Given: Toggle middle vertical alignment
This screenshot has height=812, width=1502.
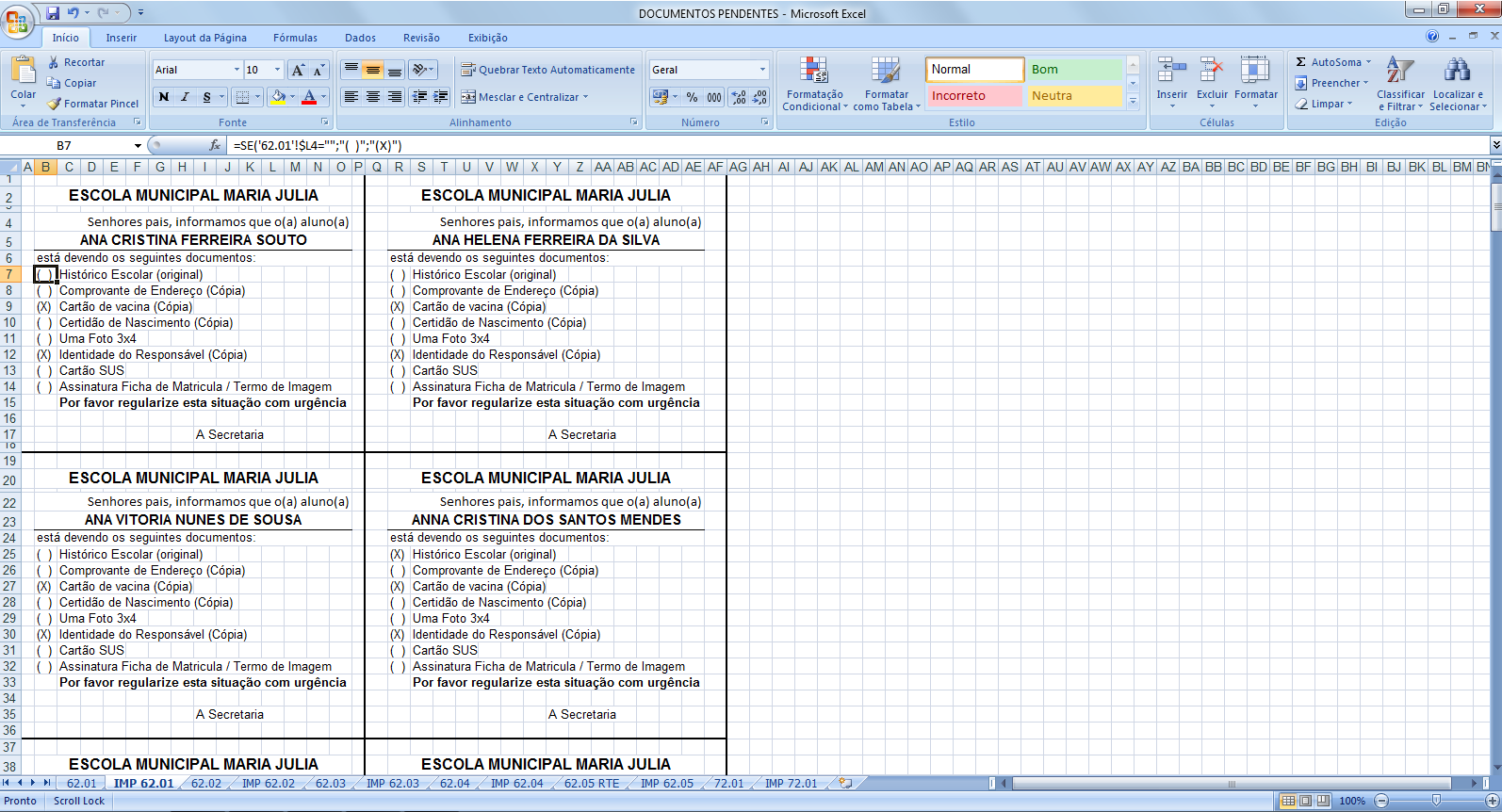Looking at the screenshot, I should [x=373, y=70].
